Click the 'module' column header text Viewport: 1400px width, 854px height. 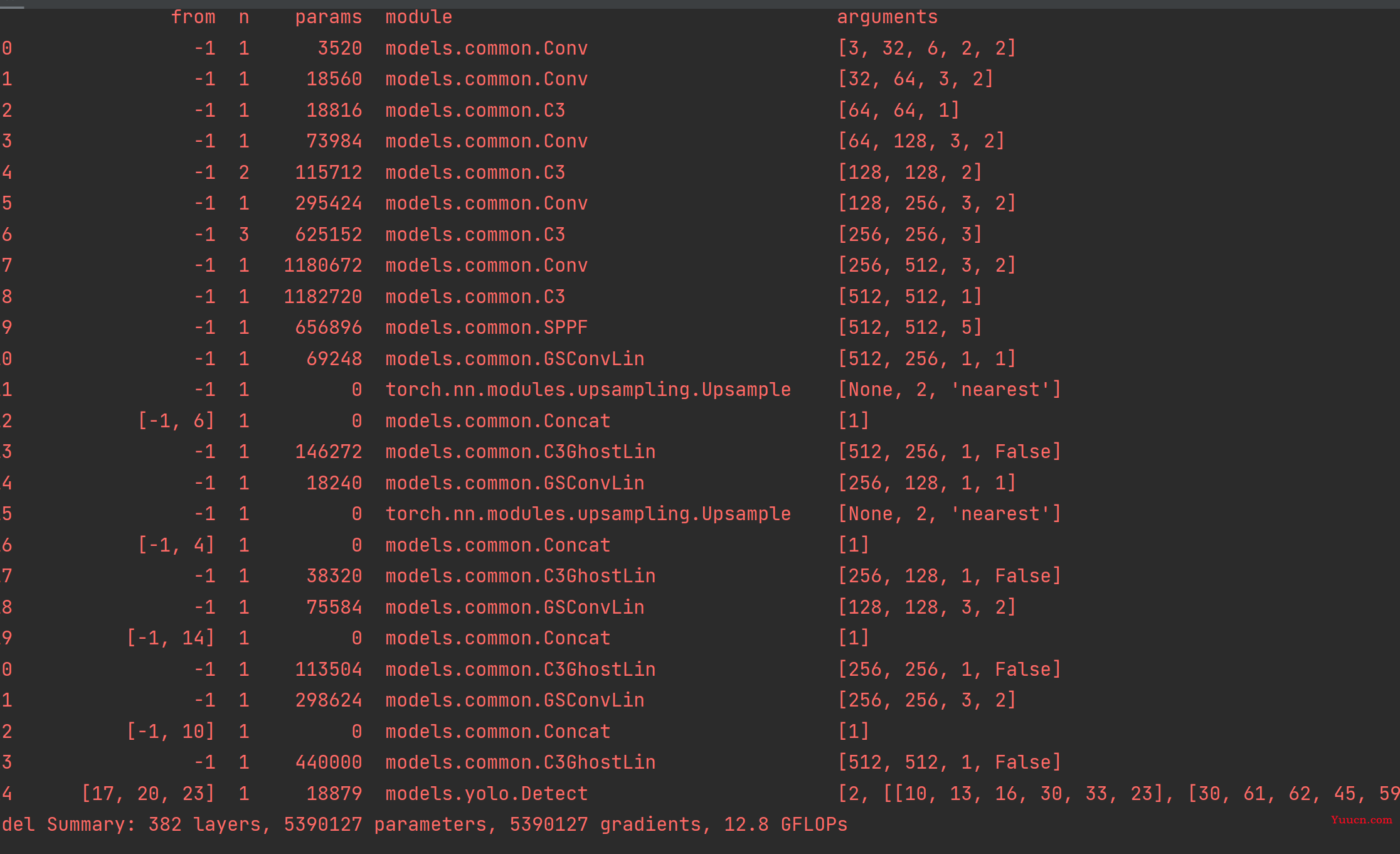point(418,17)
